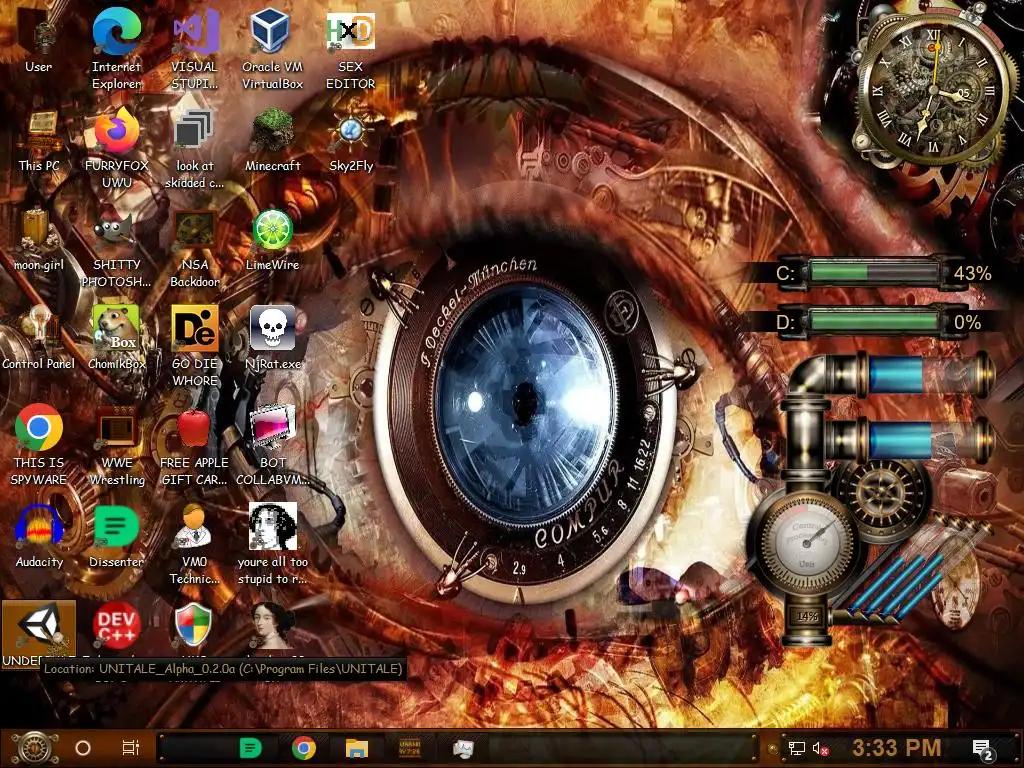Open the VMO Technic... desktop icon
Viewport: 1024px width, 768px height.
tap(195, 545)
